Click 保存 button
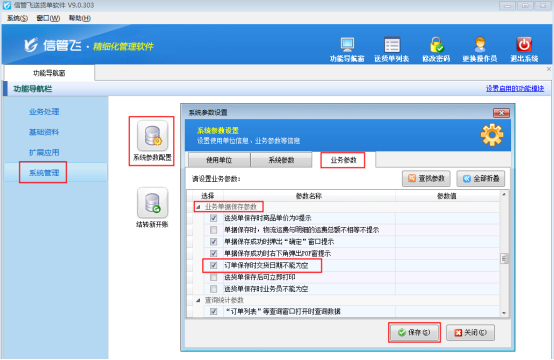The height and width of the screenshot is (360, 554). pos(414,332)
